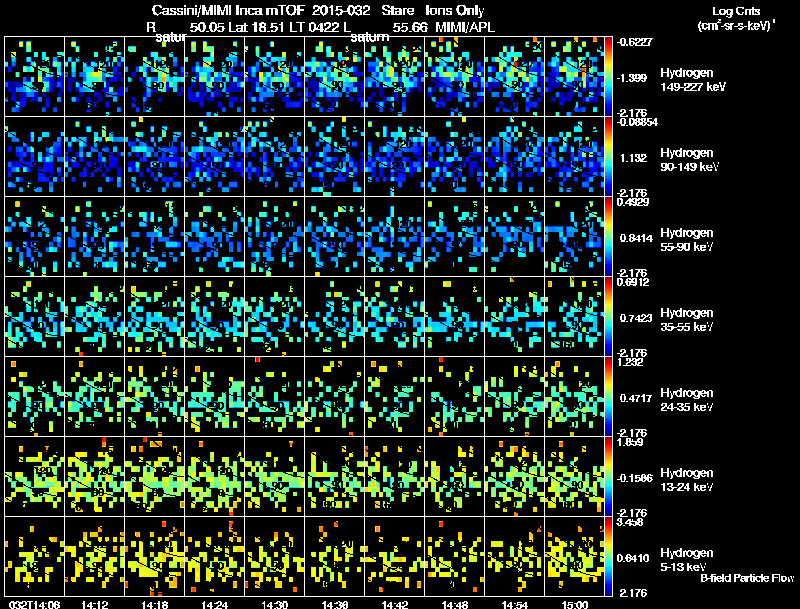Open the 24-35 keV image panel at 14:30
800x609 pixels.
[274, 397]
